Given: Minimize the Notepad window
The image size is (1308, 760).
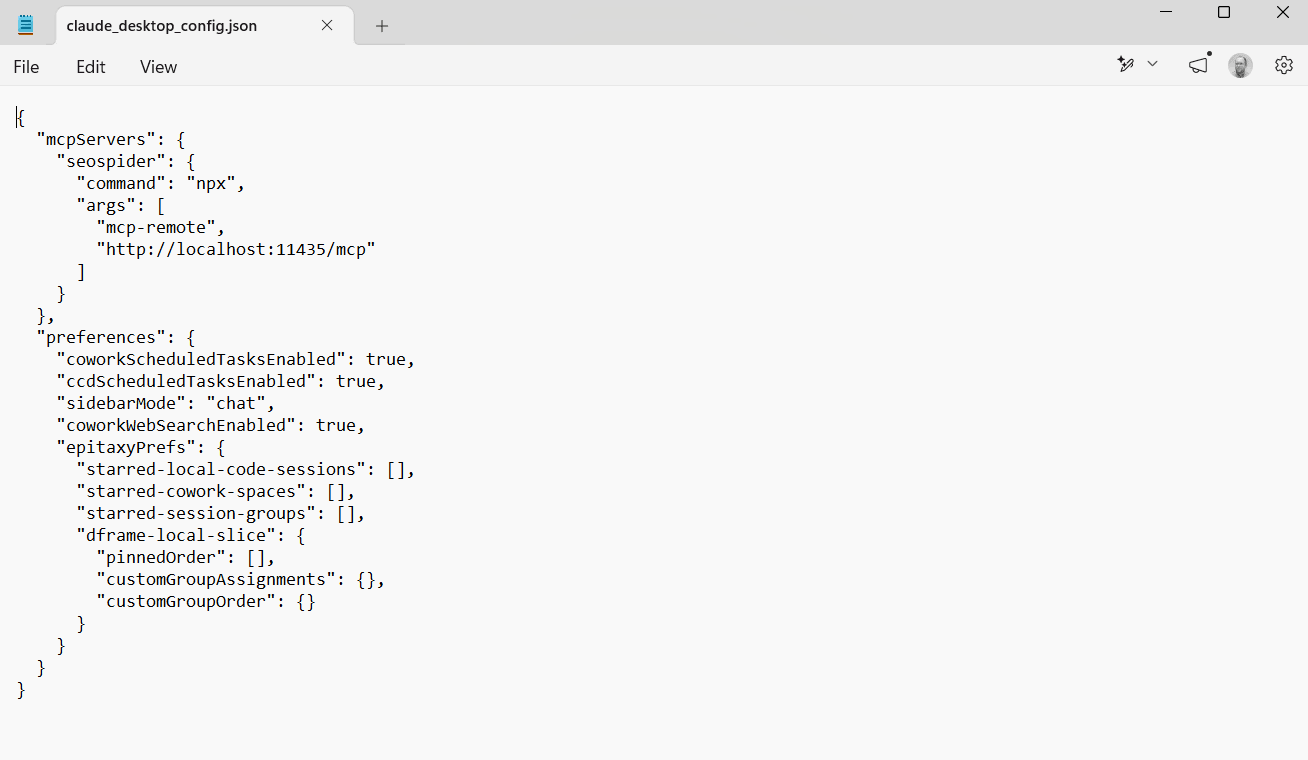Looking at the screenshot, I should (1166, 12).
